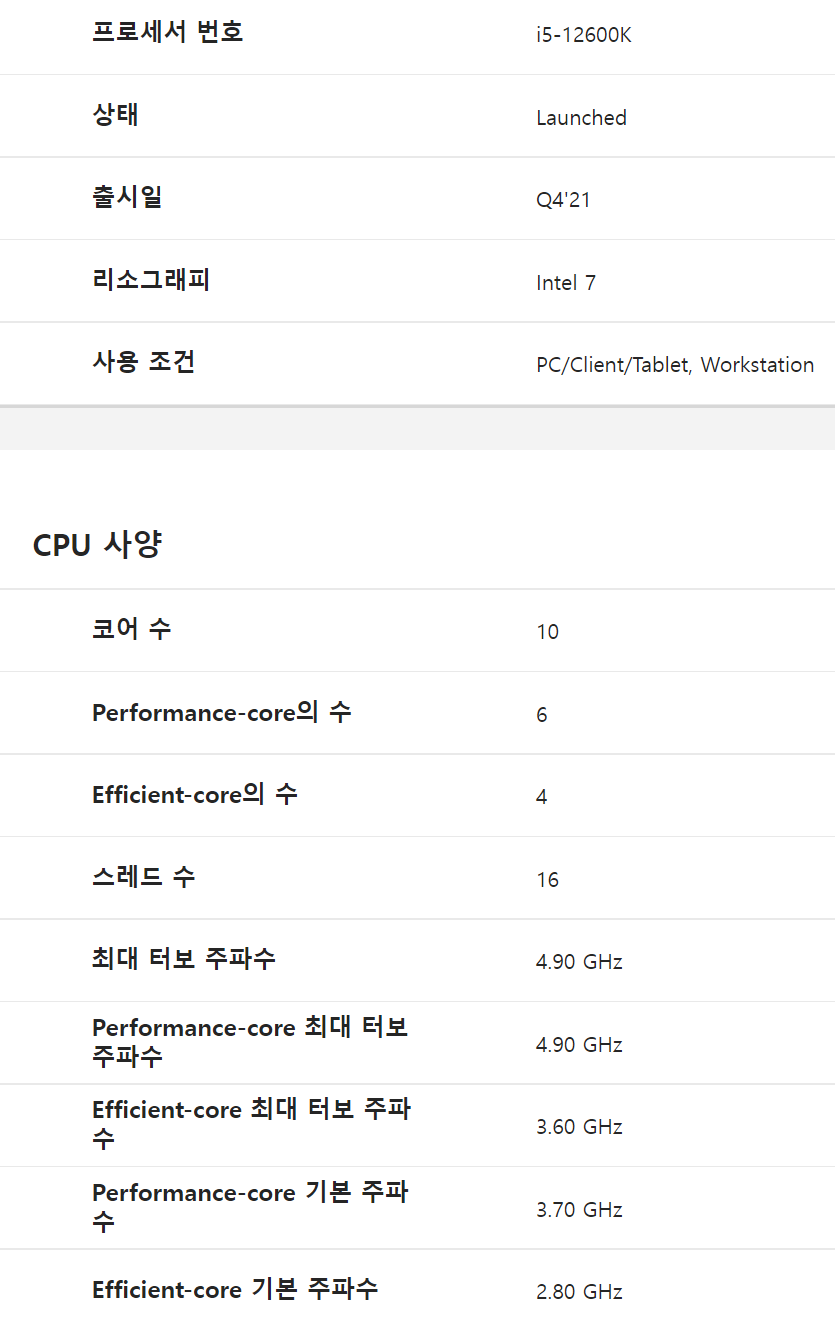Select 4.90 GHz in '최대 터보 주파수' row

[x=579, y=962]
